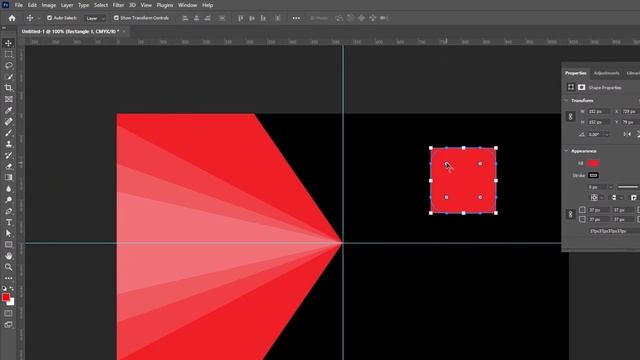Open the Select menu

pyautogui.click(x=101, y=5)
